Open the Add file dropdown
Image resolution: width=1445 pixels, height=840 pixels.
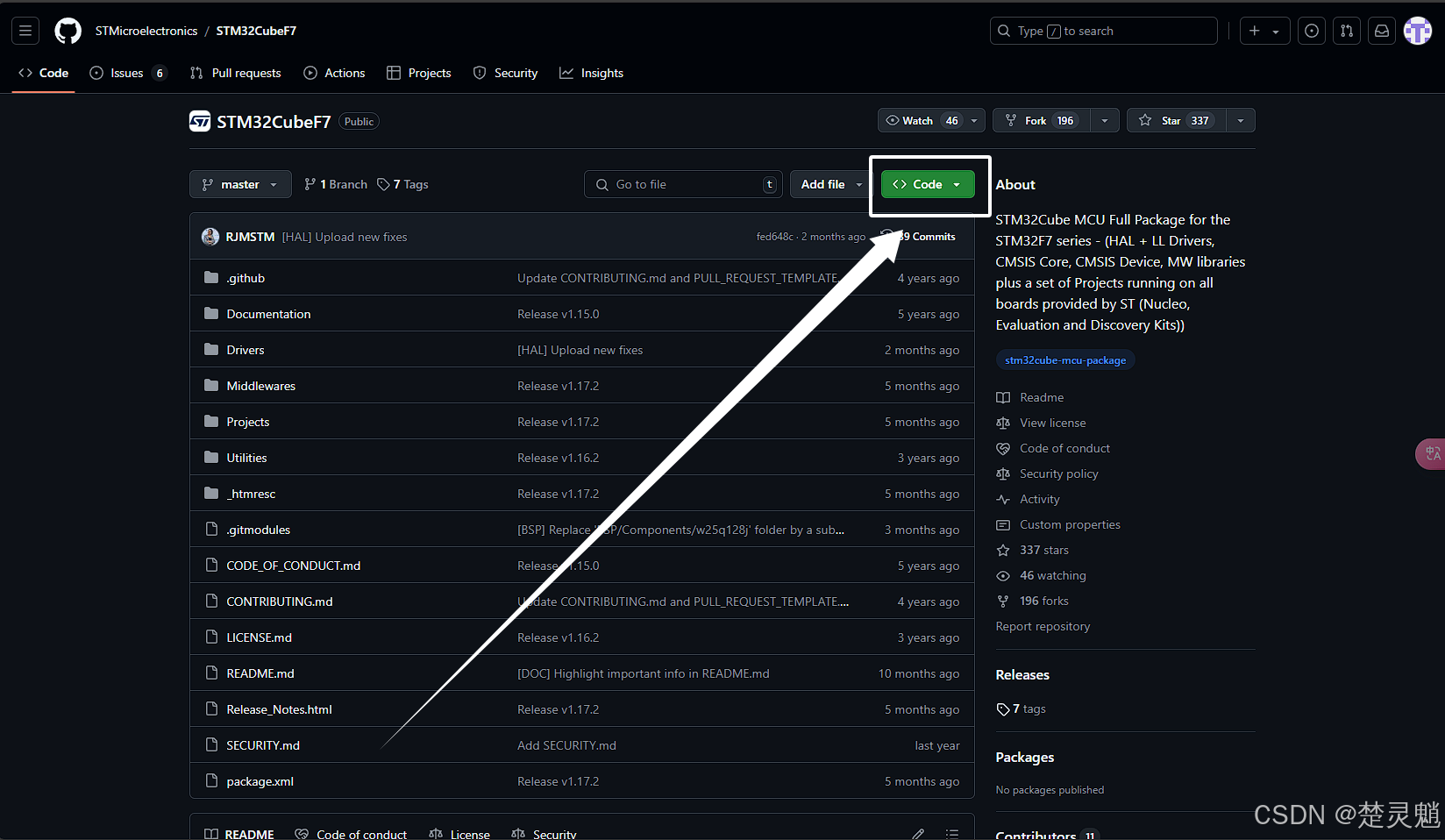(x=832, y=184)
